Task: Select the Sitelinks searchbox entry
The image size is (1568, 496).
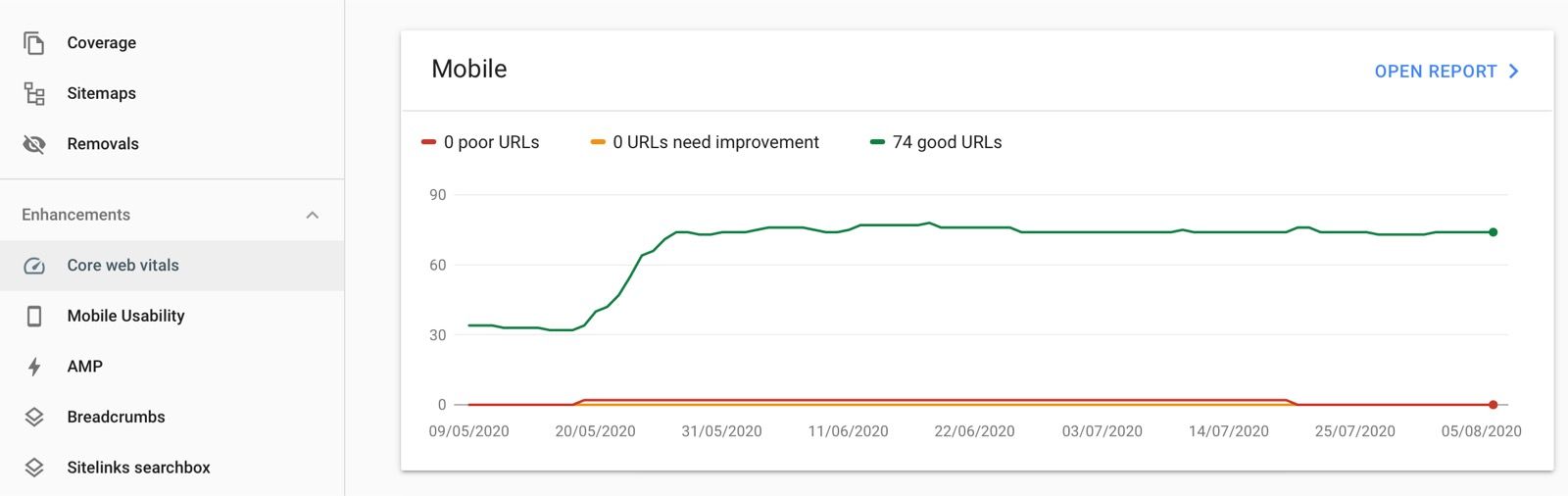Action: (138, 468)
